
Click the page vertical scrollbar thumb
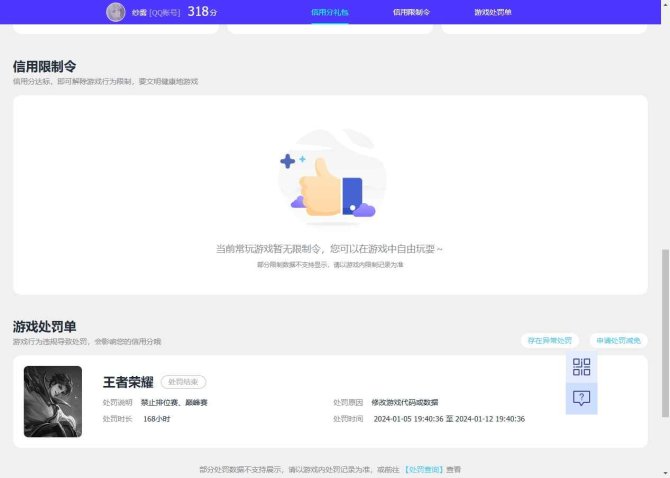click(x=665, y=333)
